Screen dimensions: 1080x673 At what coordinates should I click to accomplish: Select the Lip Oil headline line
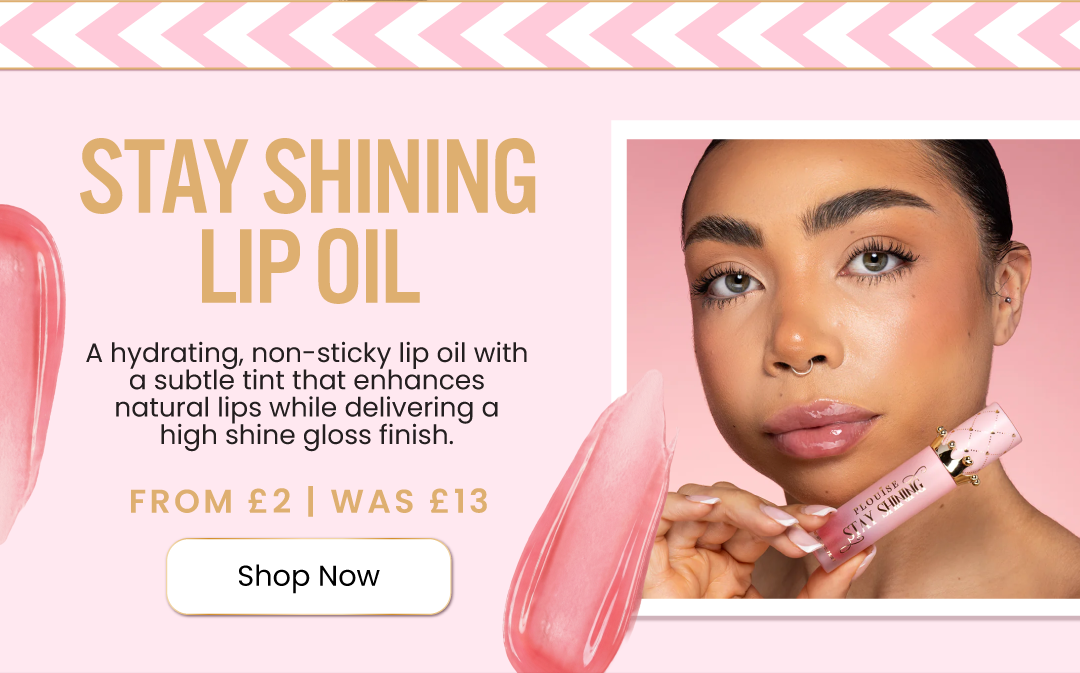coord(310,266)
